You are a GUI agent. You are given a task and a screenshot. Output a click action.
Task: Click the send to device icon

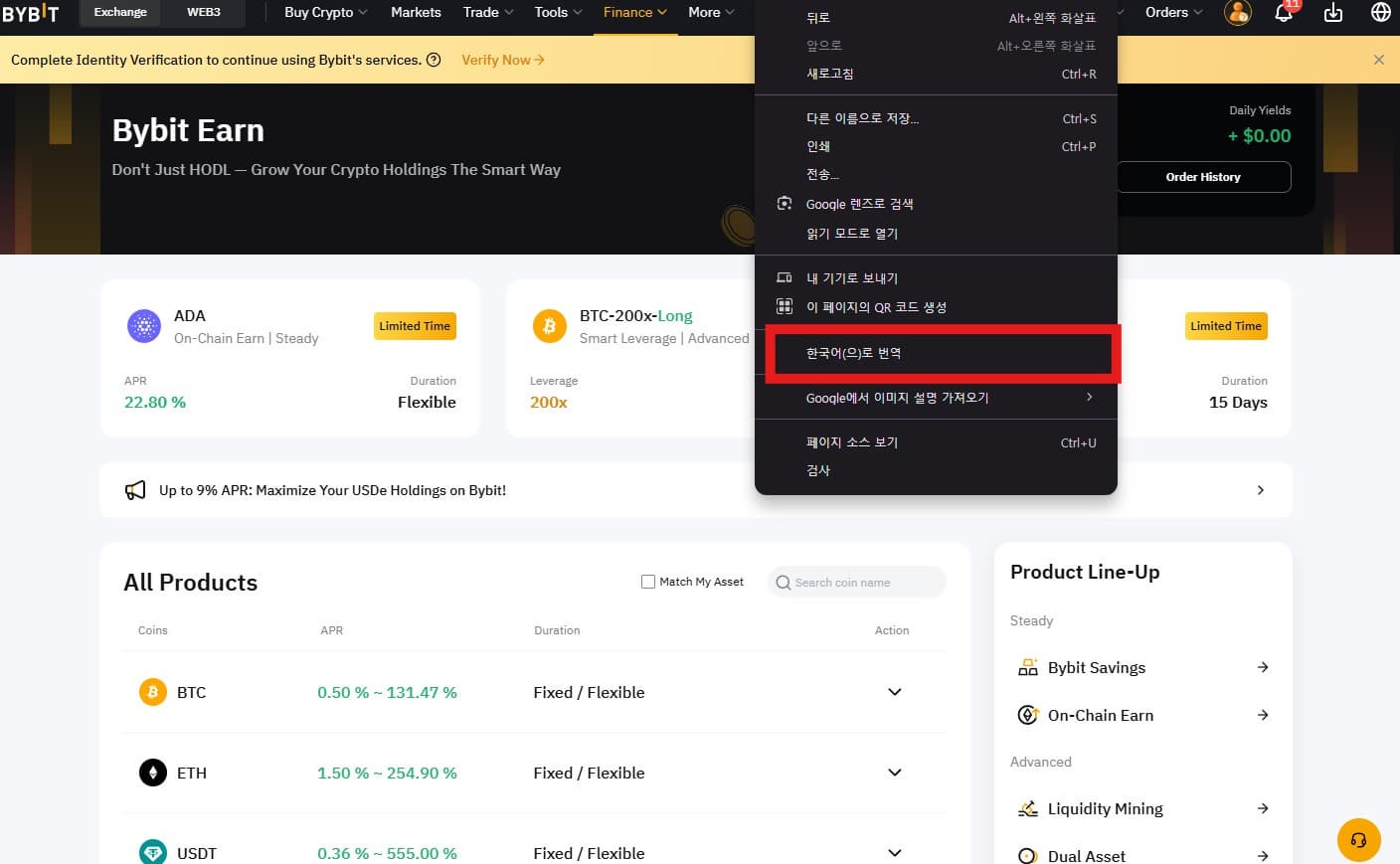pyautogui.click(x=785, y=278)
